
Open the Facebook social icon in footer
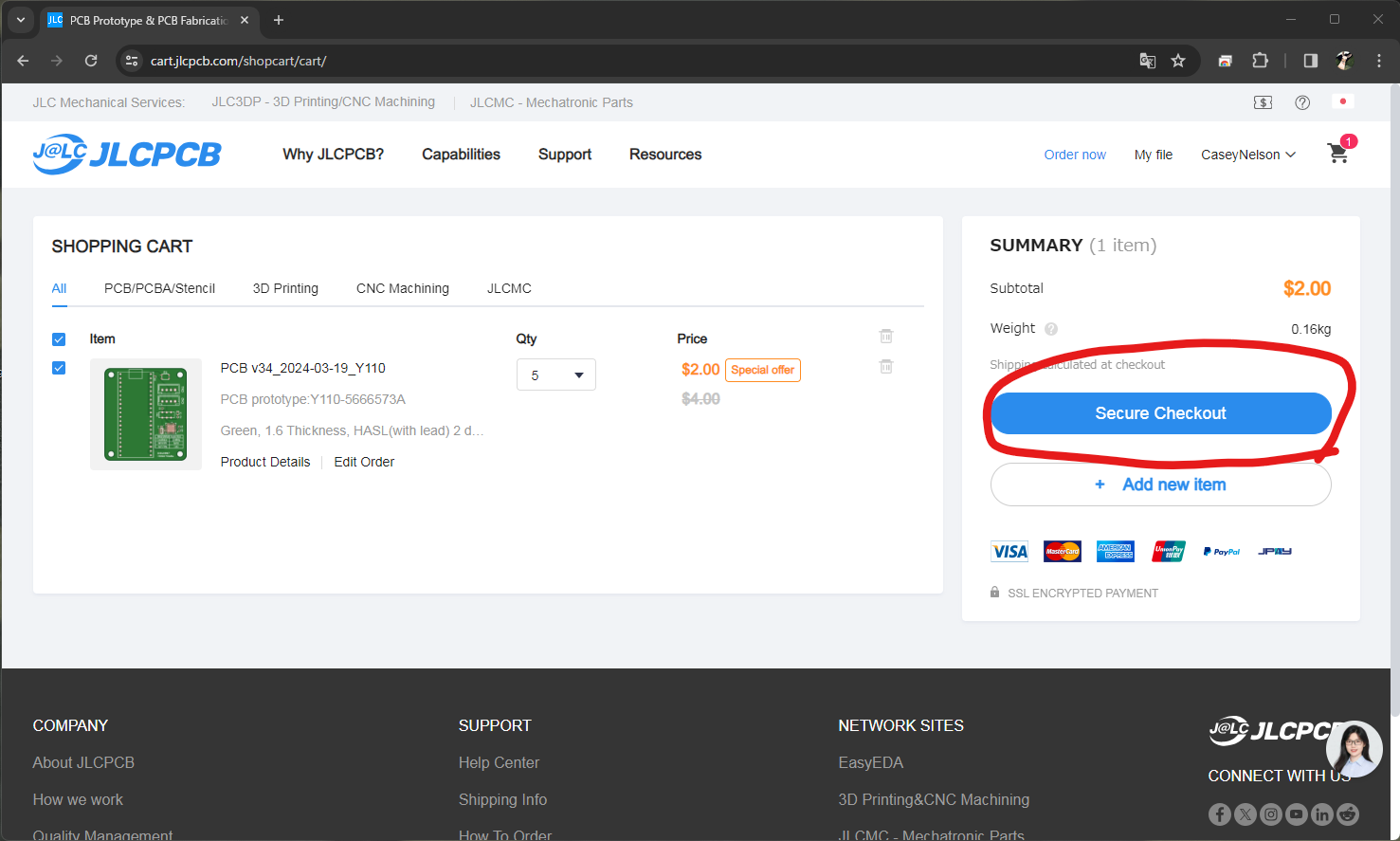click(1220, 814)
